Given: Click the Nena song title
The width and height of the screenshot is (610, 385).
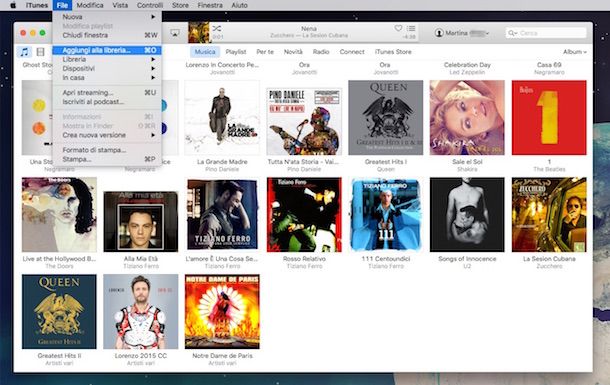Looking at the screenshot, I should coord(309,28).
